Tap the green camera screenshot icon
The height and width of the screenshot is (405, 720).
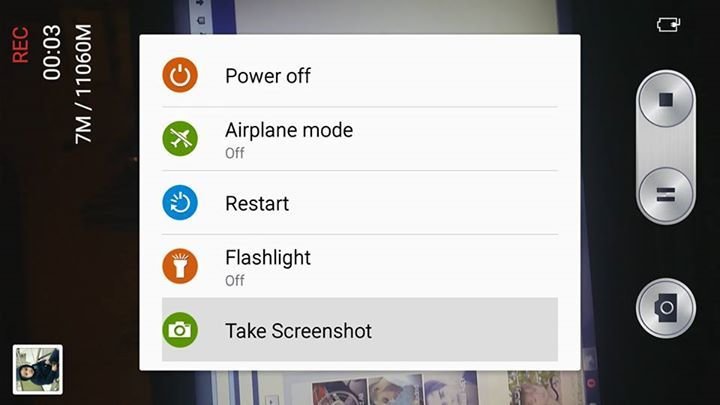(x=180, y=330)
